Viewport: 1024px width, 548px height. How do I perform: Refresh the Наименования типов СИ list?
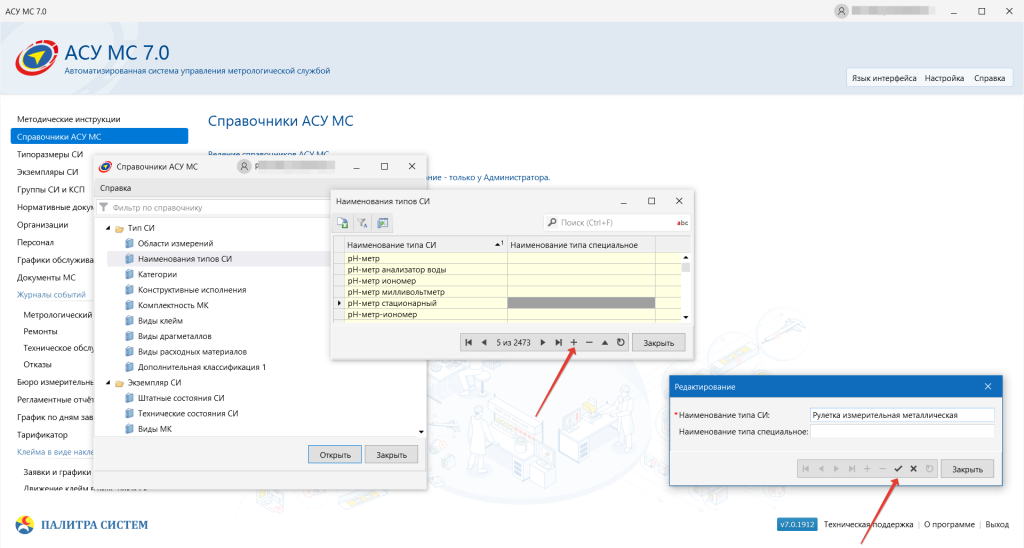pyautogui.click(x=620, y=342)
